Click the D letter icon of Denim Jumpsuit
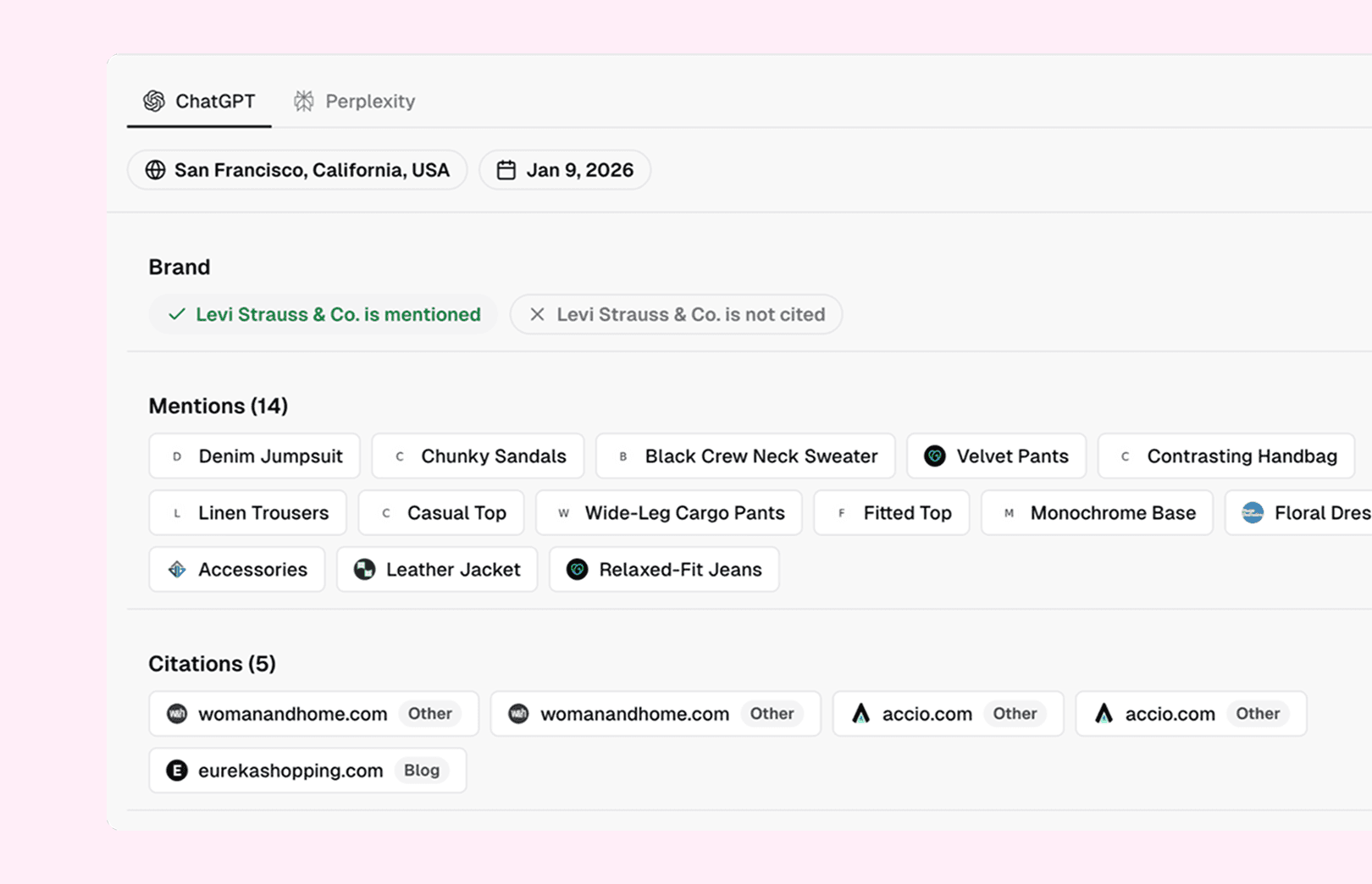 pos(177,456)
